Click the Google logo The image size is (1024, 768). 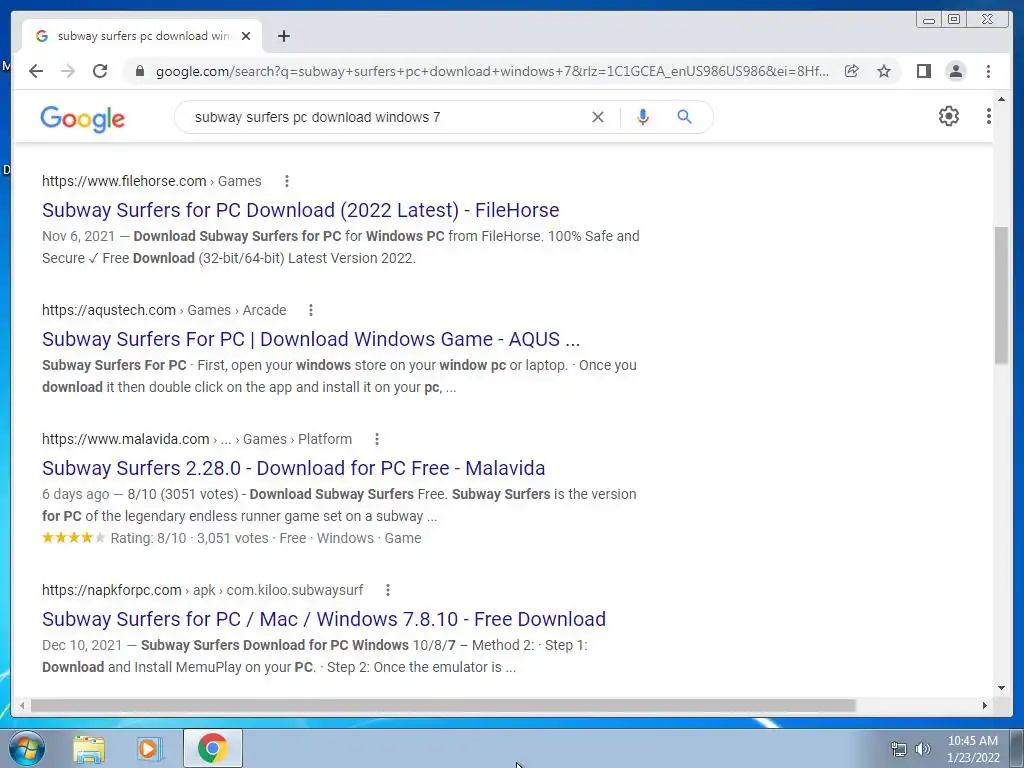pyautogui.click(x=82, y=118)
